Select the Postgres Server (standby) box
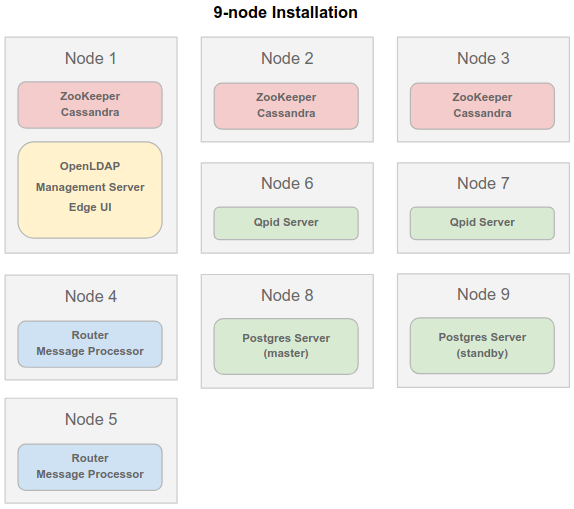This screenshot has width=574, height=509. [482, 345]
